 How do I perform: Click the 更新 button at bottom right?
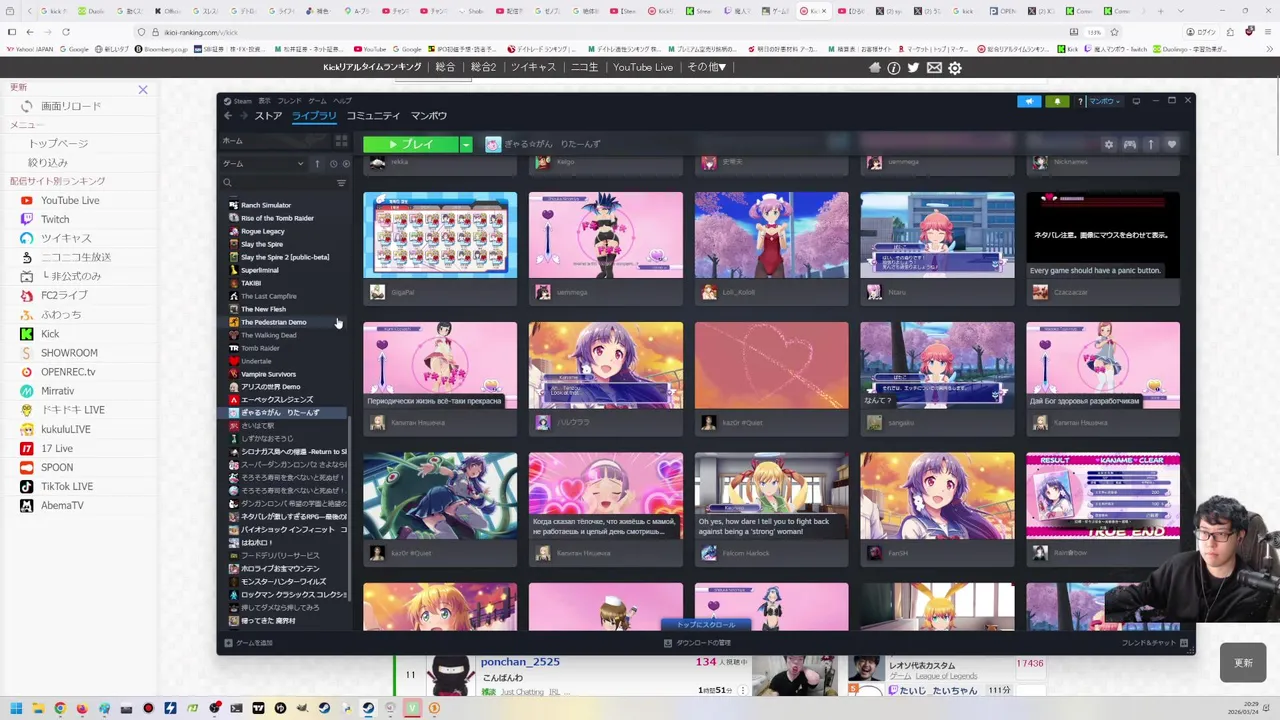[1243, 663]
